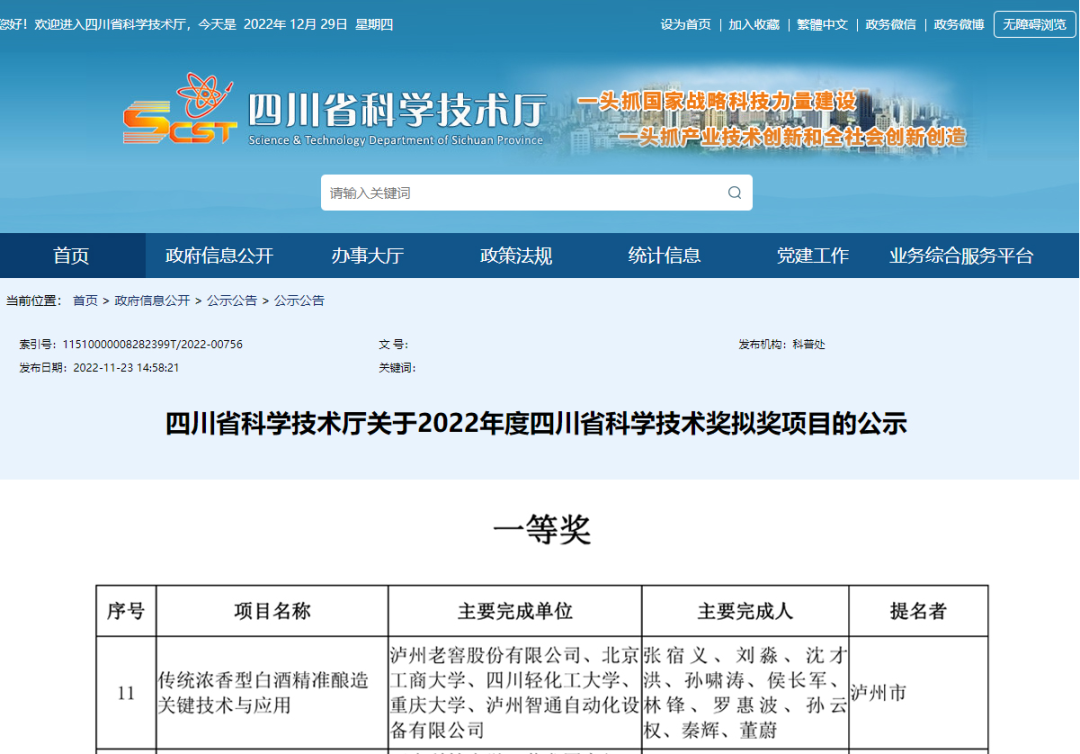
Task: Open 业务综合服务平台 portal
Action: pyautogui.click(x=963, y=255)
